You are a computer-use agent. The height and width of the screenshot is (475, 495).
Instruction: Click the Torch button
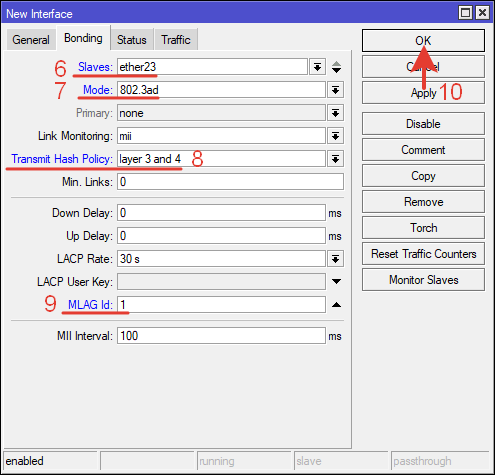(x=423, y=228)
